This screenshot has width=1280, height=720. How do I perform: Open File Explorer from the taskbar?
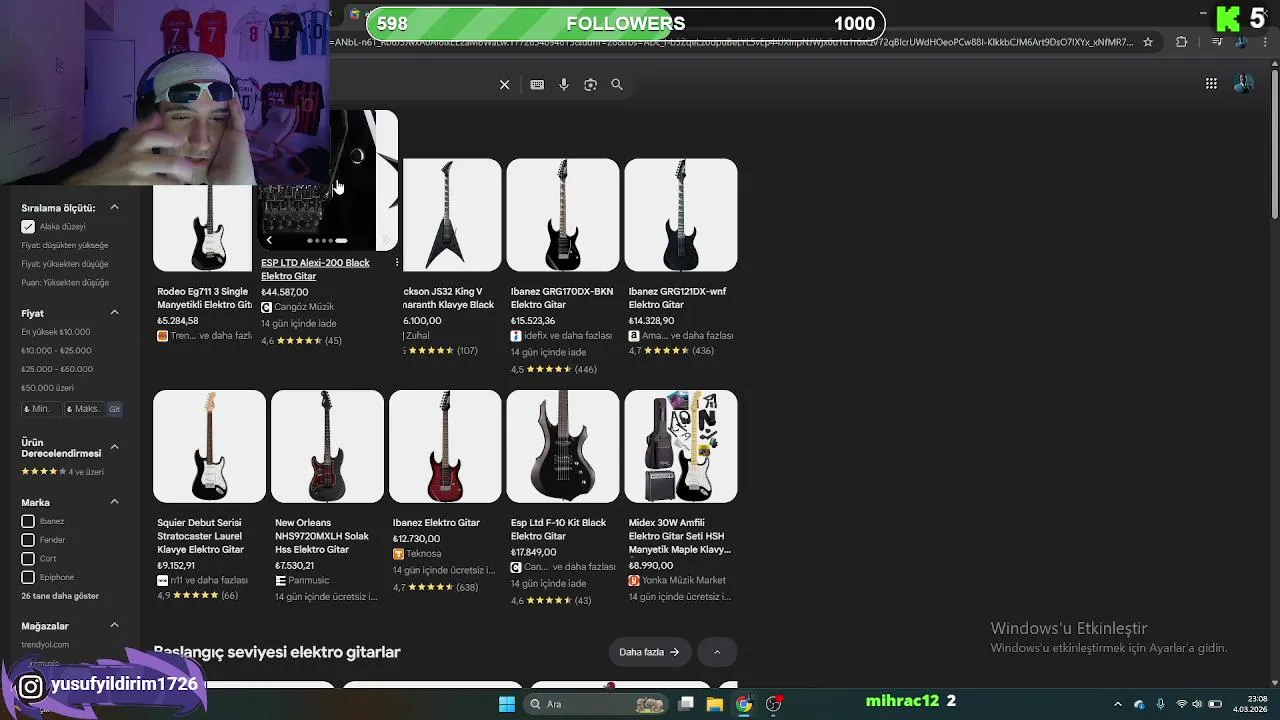[715, 704]
